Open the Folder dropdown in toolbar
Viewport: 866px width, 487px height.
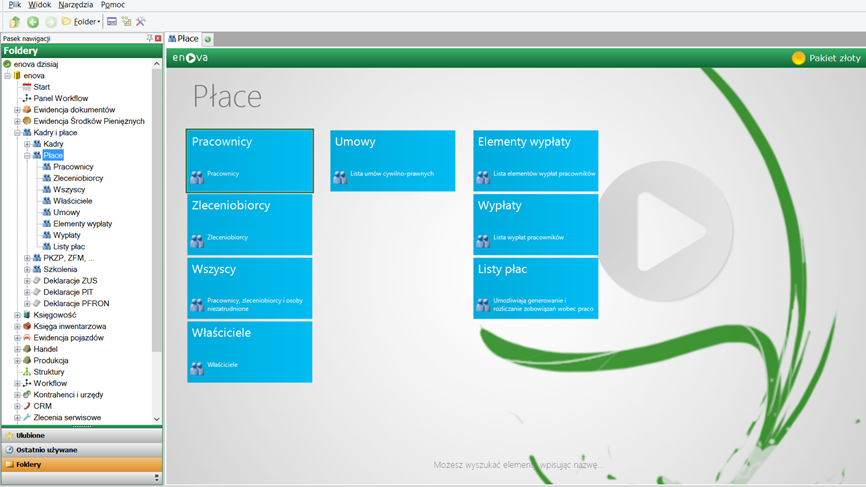pyautogui.click(x=81, y=22)
